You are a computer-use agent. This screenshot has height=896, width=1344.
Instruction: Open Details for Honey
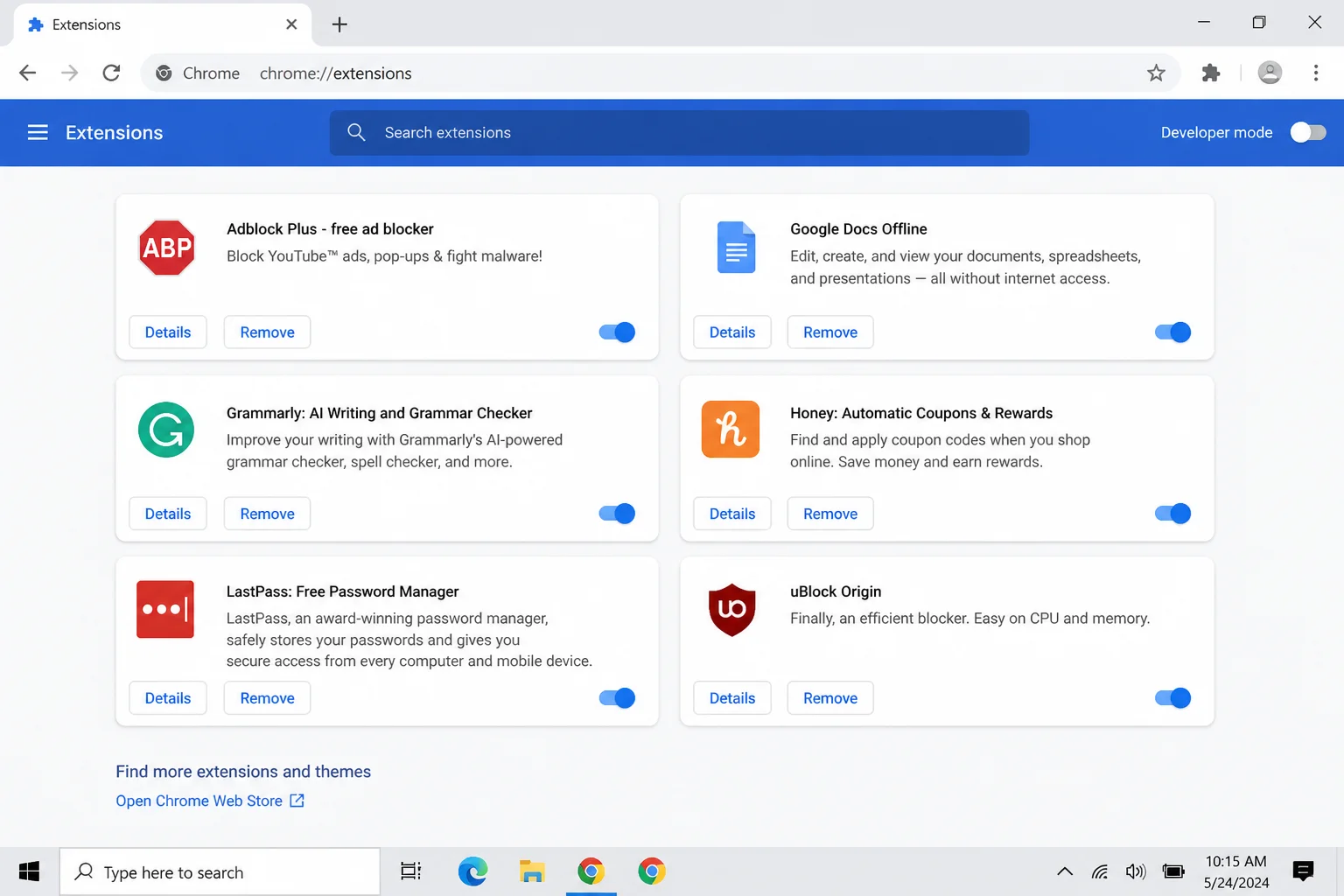[732, 514]
